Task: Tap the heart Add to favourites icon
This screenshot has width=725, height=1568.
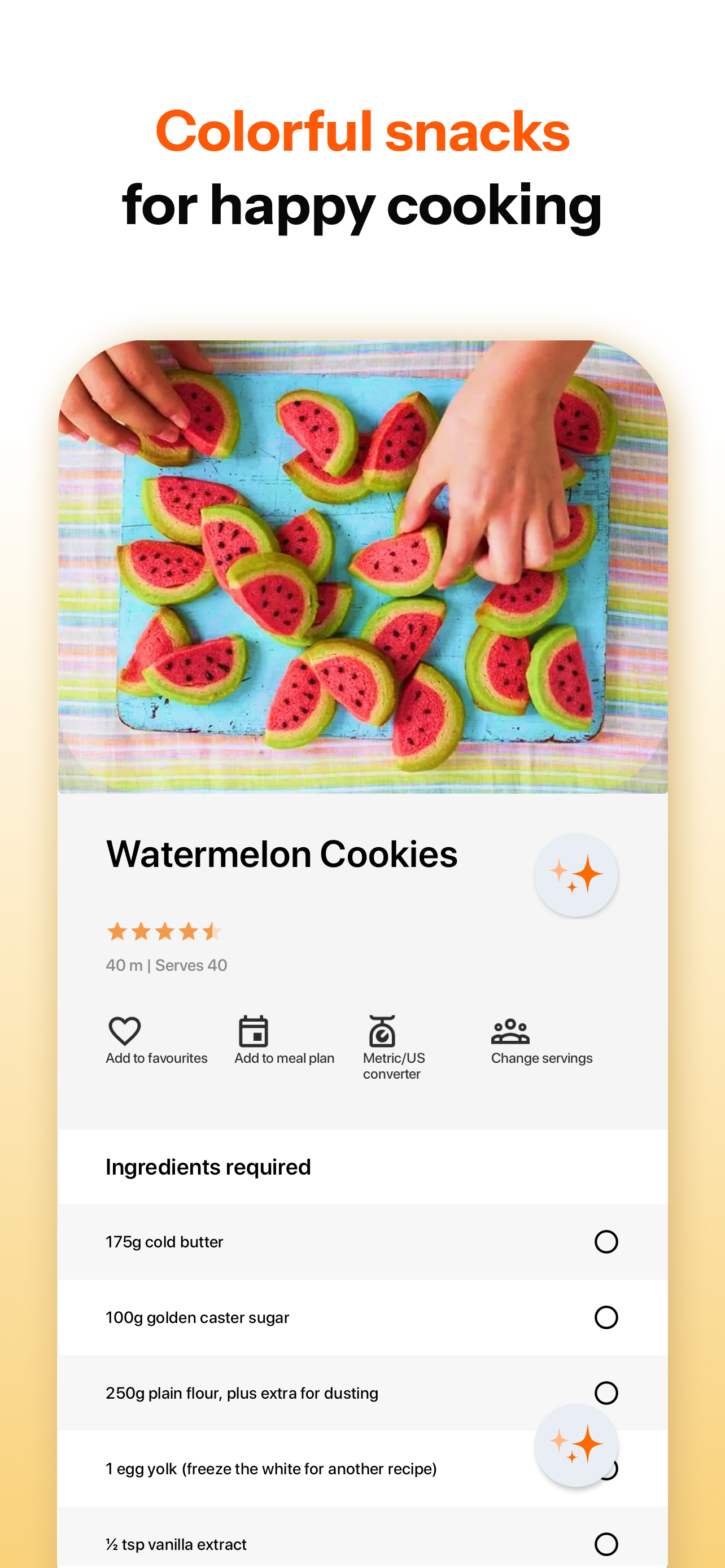Action: (124, 1031)
